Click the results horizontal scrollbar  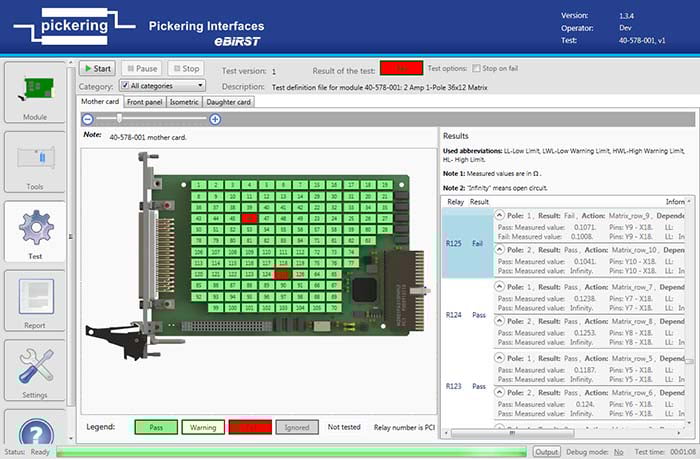(x=512, y=433)
